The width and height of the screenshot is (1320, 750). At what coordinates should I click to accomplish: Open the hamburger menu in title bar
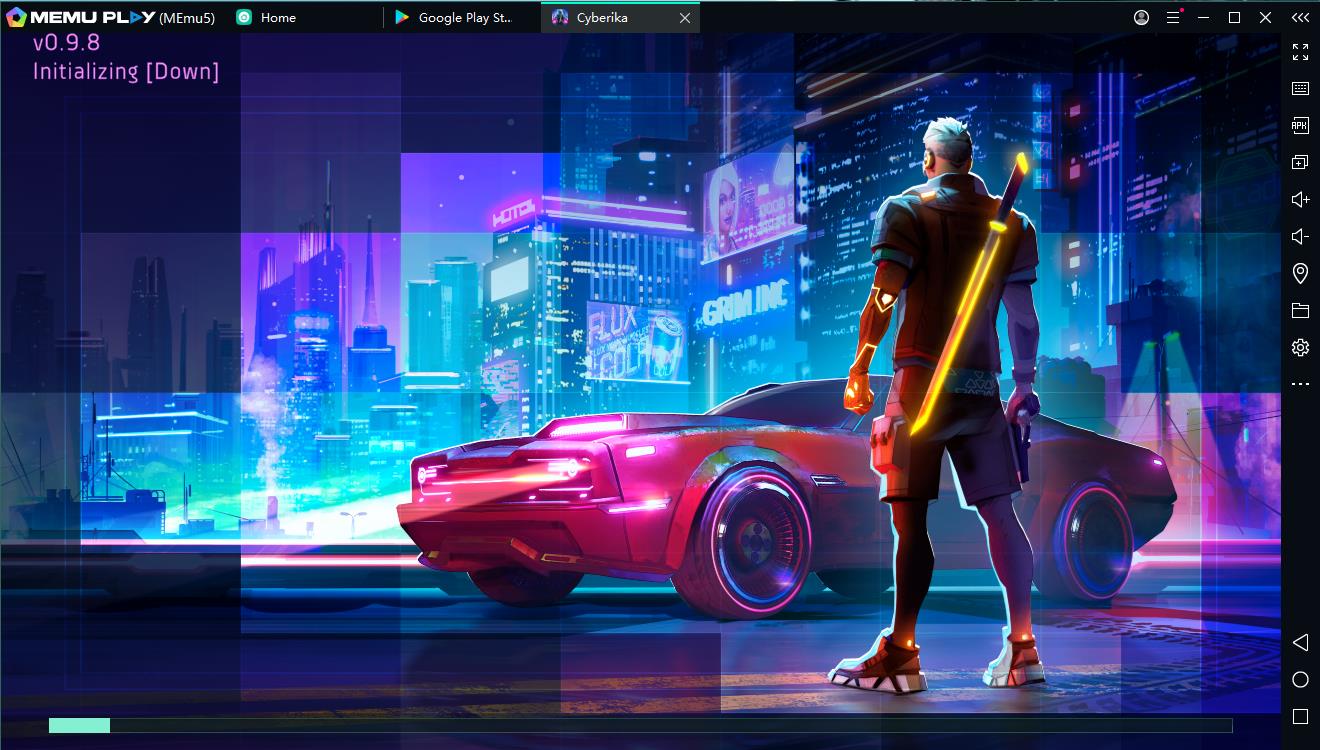click(1173, 17)
